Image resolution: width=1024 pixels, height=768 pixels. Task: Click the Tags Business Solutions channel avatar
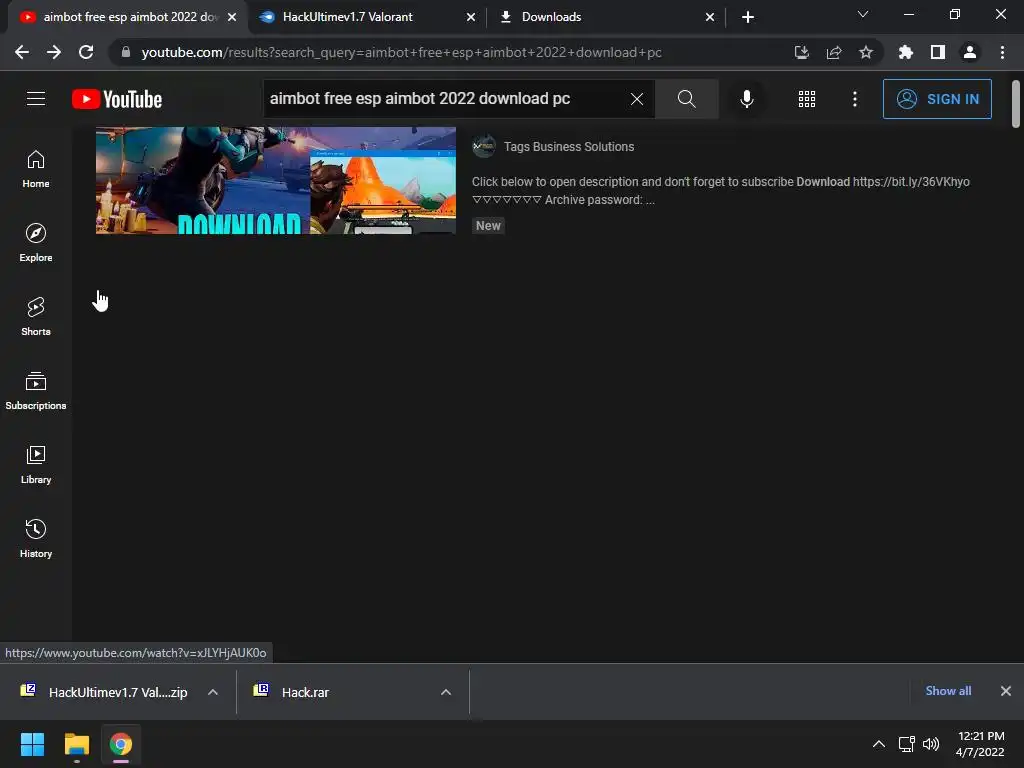click(x=484, y=146)
